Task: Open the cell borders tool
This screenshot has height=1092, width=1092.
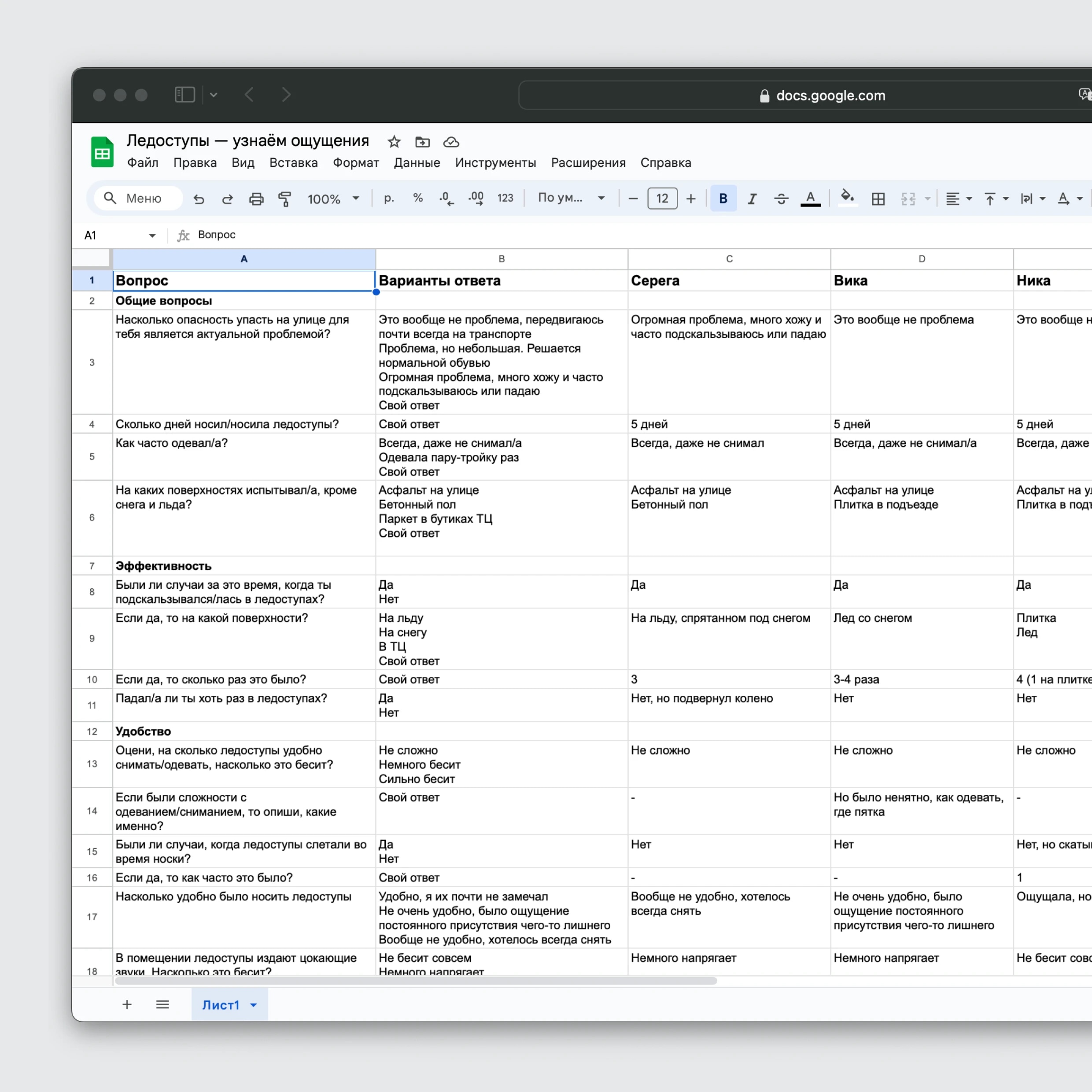Action: coord(878,199)
